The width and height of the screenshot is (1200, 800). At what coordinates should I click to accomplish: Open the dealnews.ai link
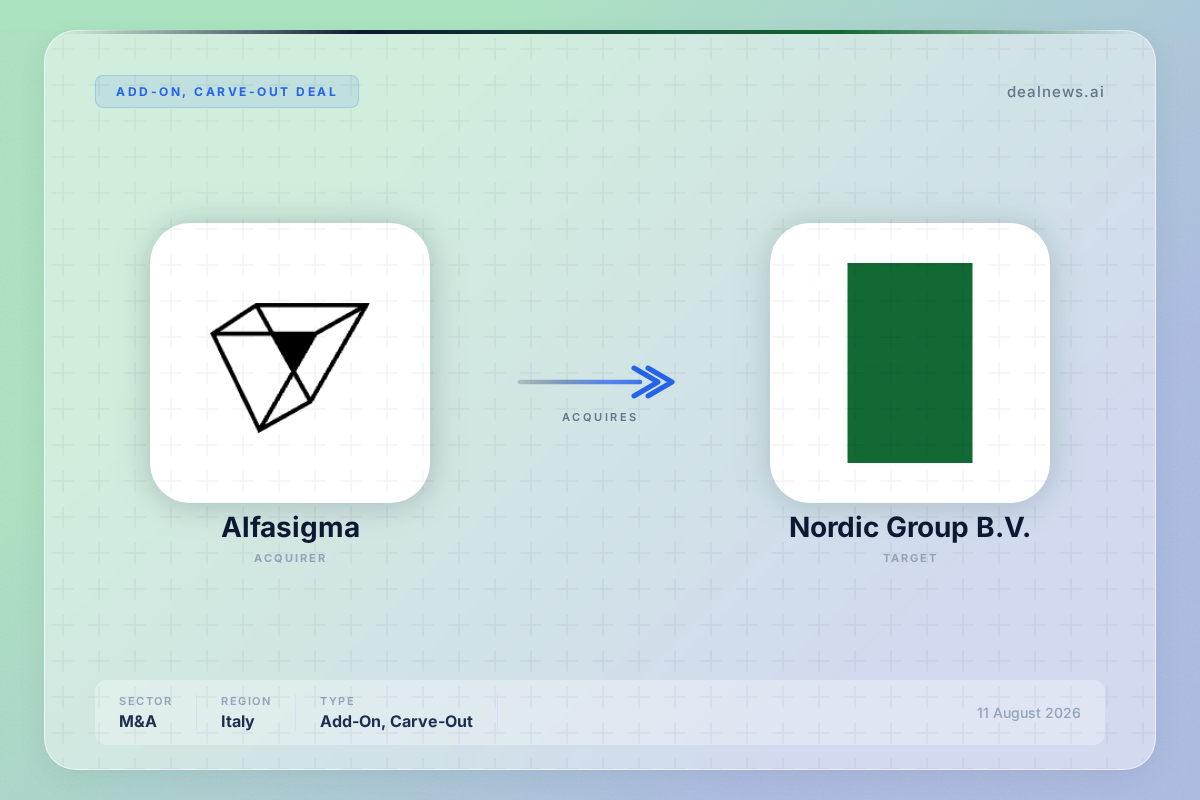[1056, 92]
